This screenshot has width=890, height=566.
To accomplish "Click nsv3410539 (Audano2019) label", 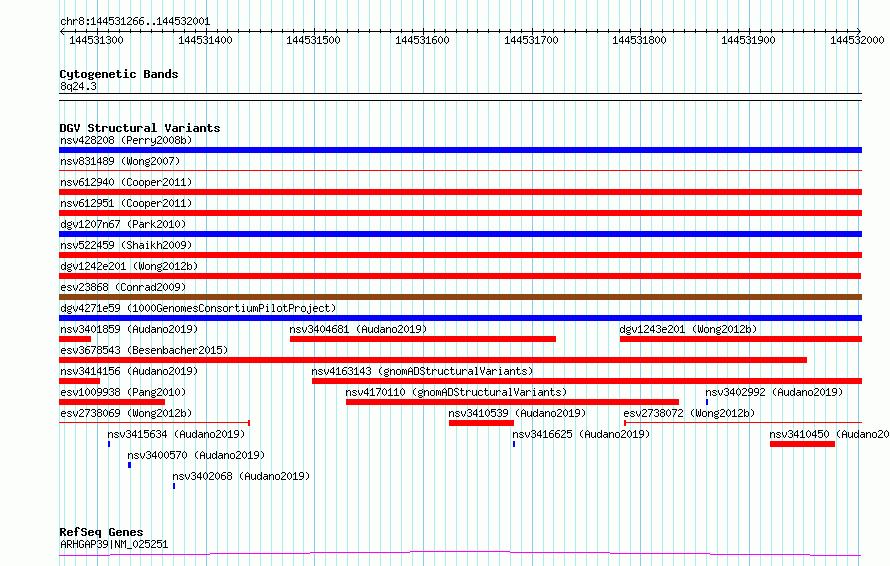I will 517,413.
